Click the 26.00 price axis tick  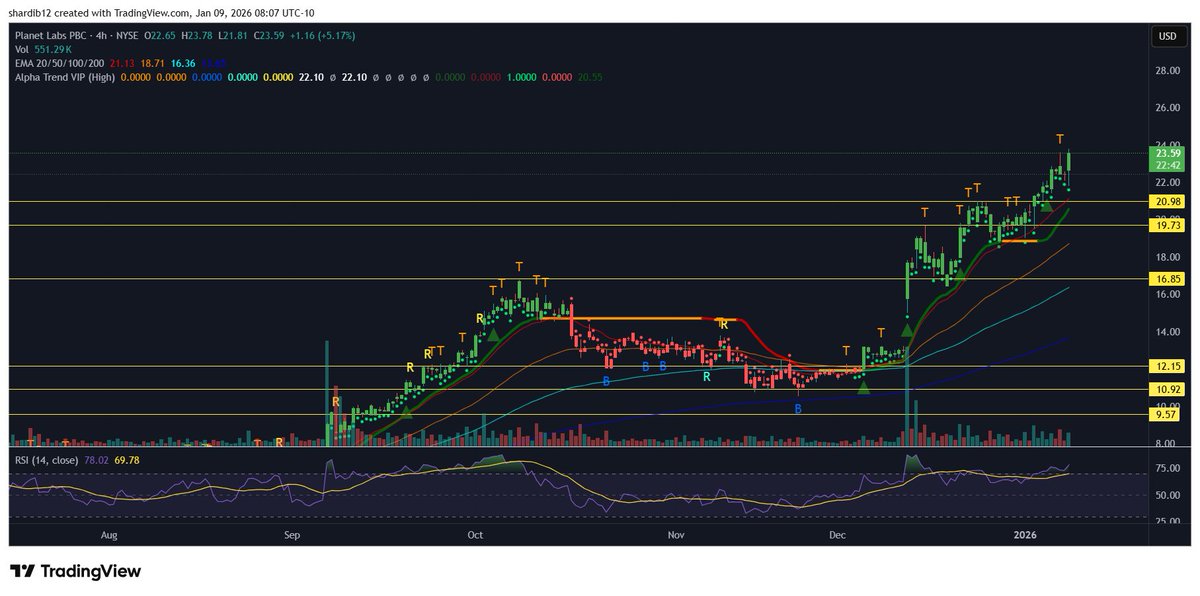click(1167, 108)
